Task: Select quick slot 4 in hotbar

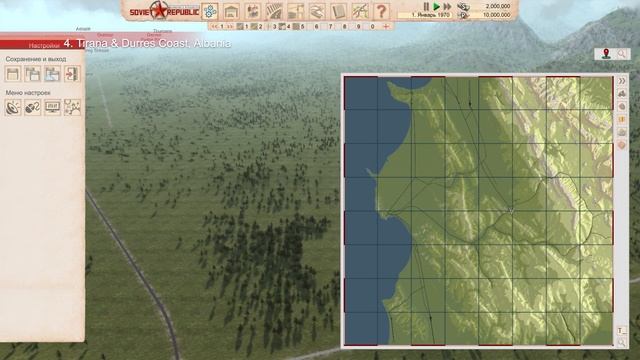Action: pyautogui.click(x=285, y=27)
